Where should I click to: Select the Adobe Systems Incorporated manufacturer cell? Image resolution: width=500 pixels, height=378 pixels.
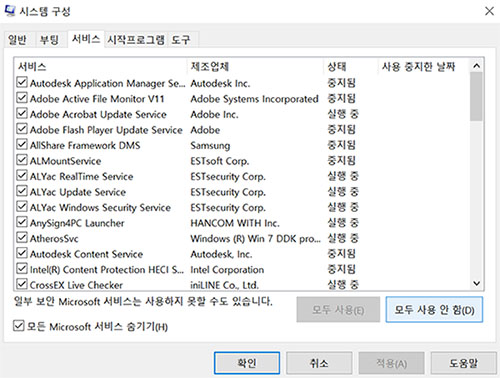point(254,99)
